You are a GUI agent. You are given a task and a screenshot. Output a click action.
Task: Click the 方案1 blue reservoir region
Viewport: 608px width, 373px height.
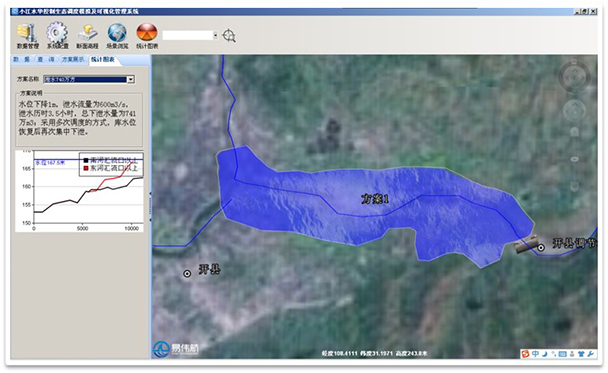click(x=374, y=199)
